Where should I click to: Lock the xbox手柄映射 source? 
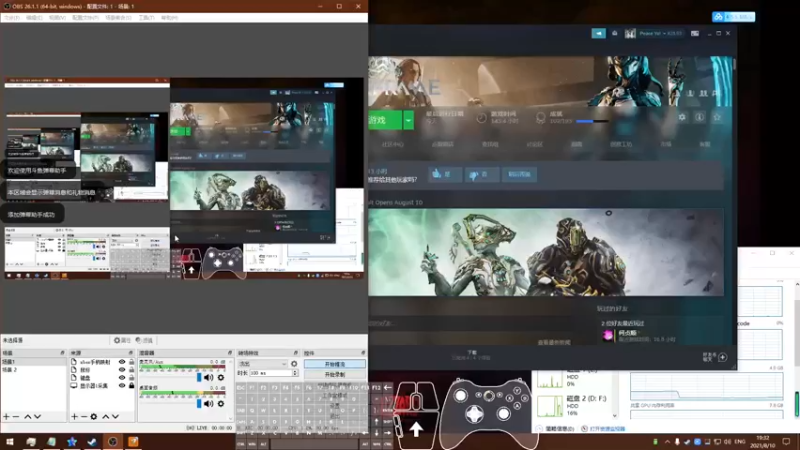point(132,362)
